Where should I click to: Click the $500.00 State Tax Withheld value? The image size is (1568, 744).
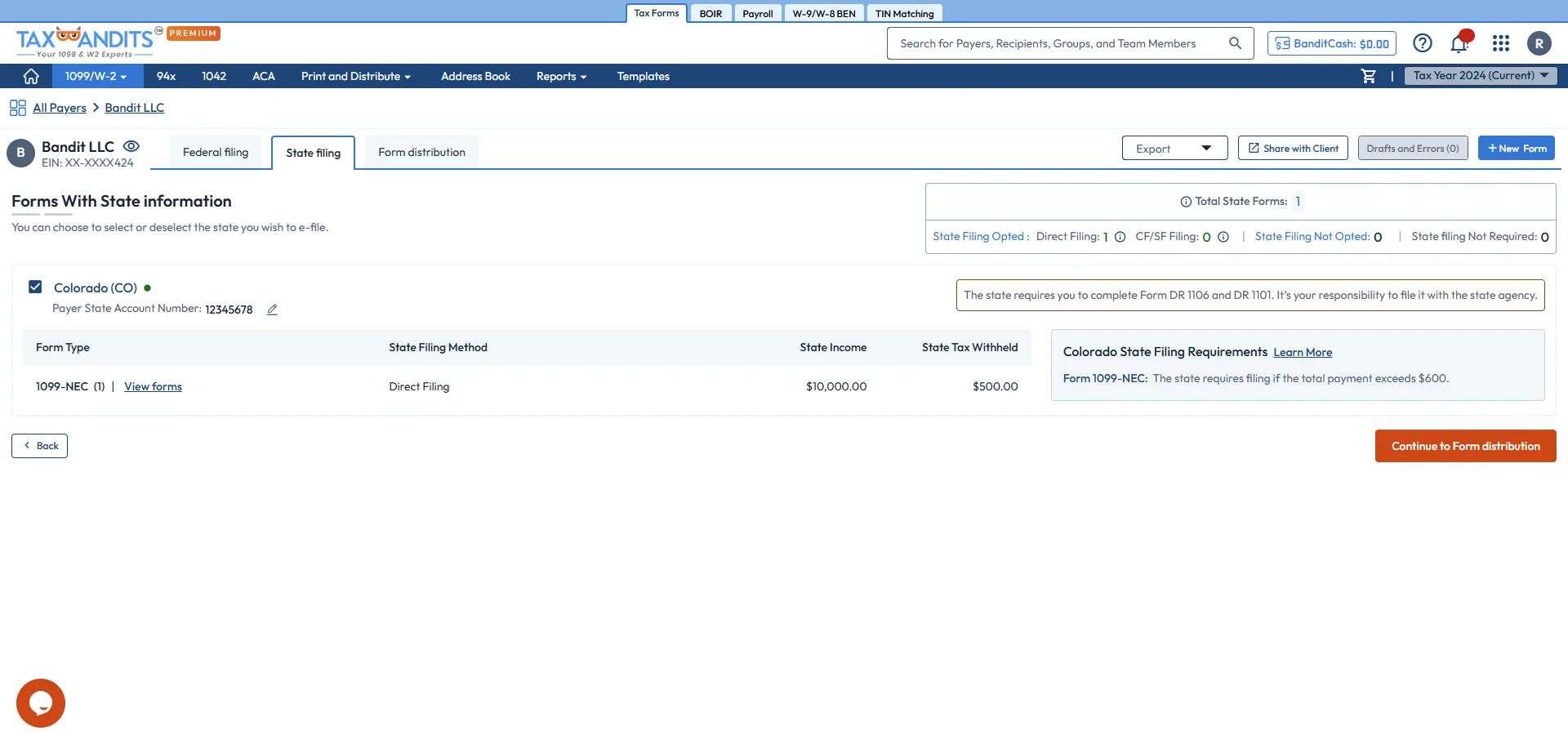tap(995, 386)
